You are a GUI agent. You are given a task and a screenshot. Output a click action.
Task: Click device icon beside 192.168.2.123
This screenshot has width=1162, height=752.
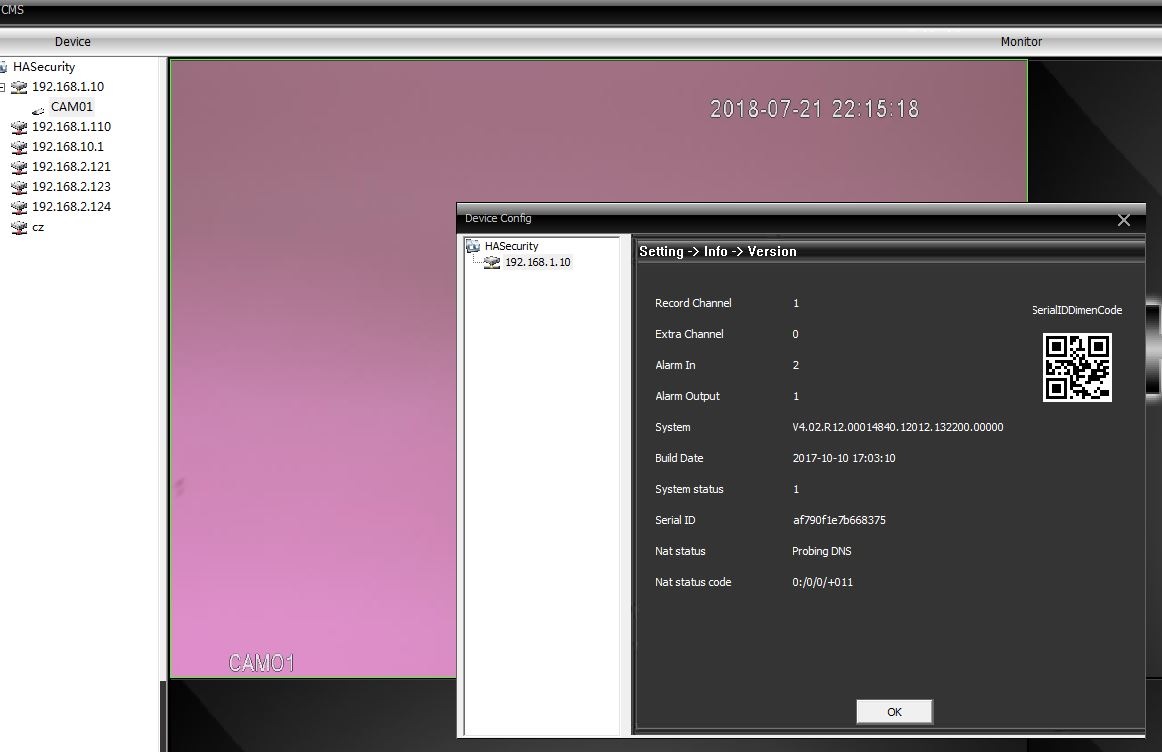[x=19, y=187]
